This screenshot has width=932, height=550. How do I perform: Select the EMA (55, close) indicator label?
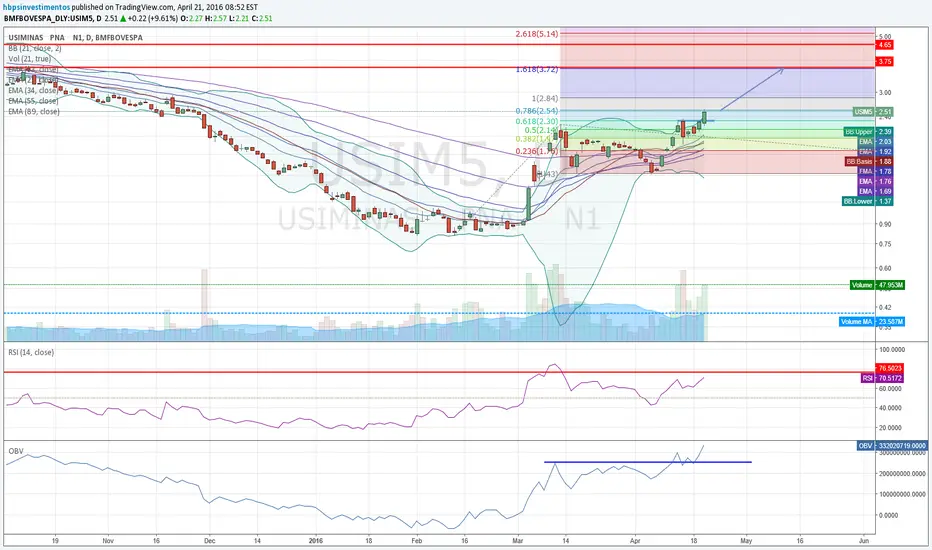pos(33,101)
